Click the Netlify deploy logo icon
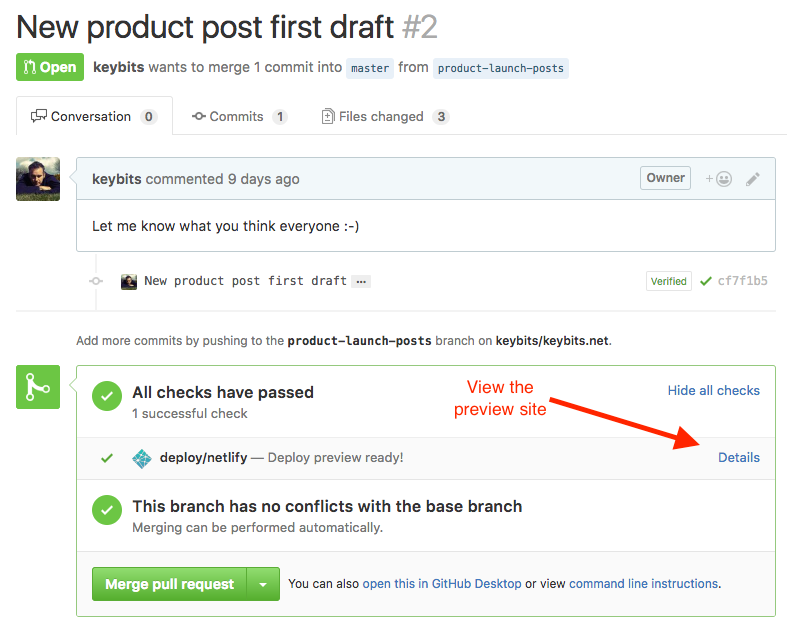 pyautogui.click(x=142, y=458)
